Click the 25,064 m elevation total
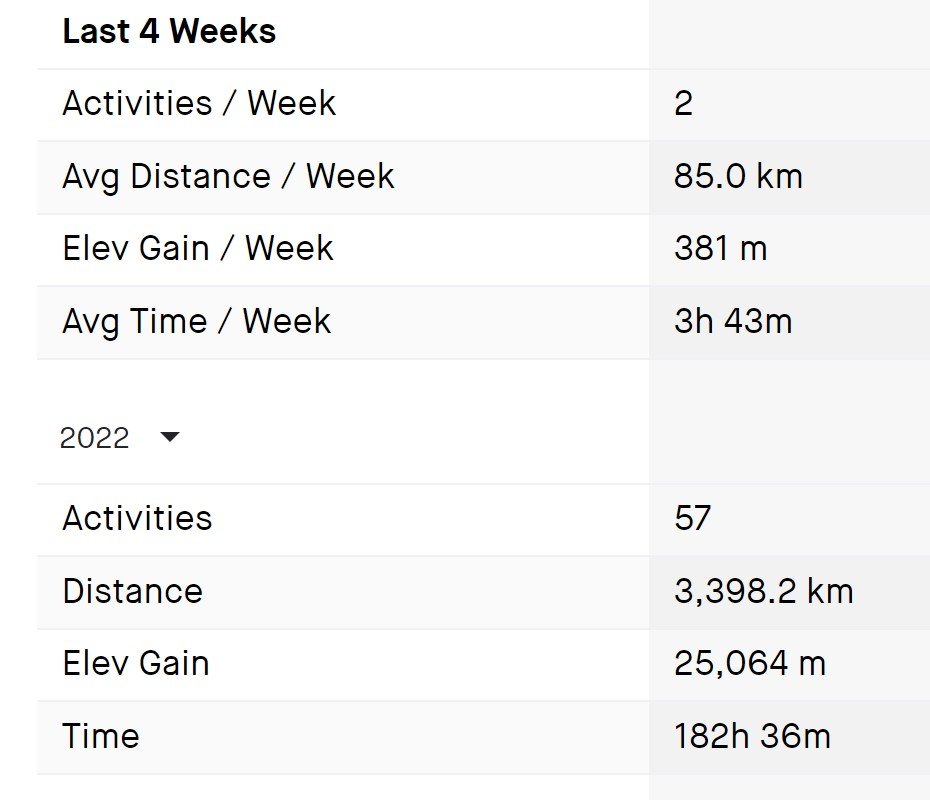 [x=750, y=664]
